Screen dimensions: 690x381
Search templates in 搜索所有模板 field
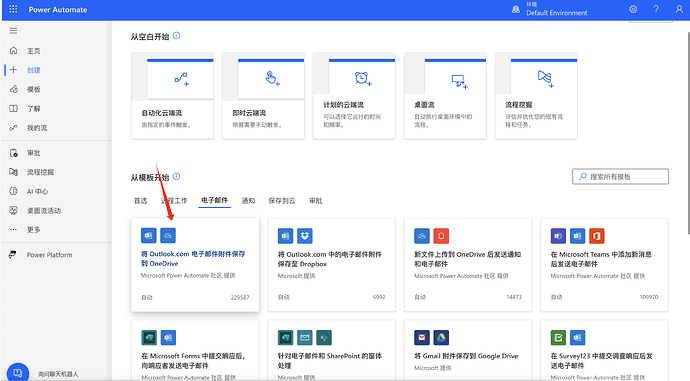pos(620,176)
